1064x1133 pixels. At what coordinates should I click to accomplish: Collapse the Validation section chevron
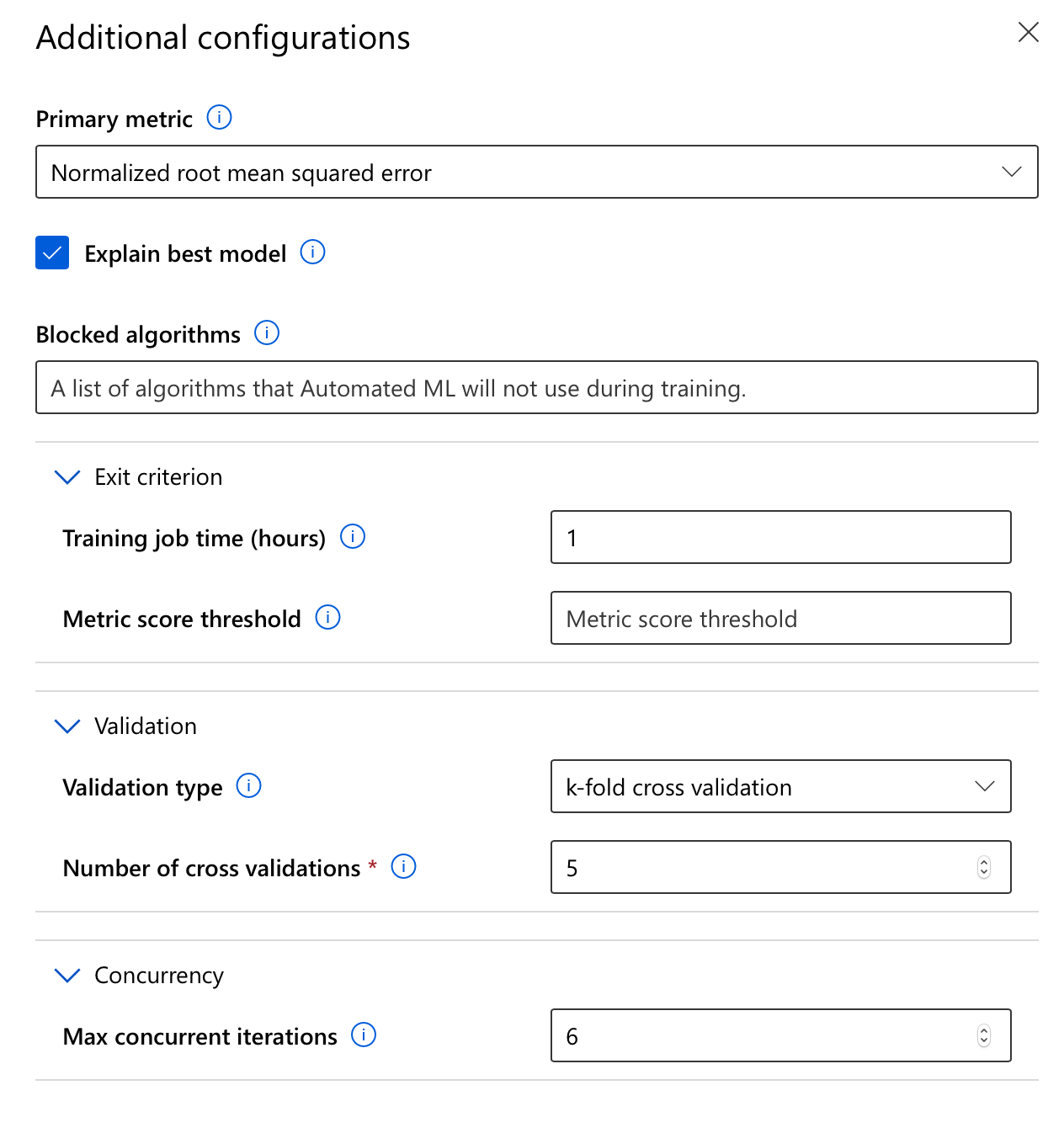(x=67, y=726)
